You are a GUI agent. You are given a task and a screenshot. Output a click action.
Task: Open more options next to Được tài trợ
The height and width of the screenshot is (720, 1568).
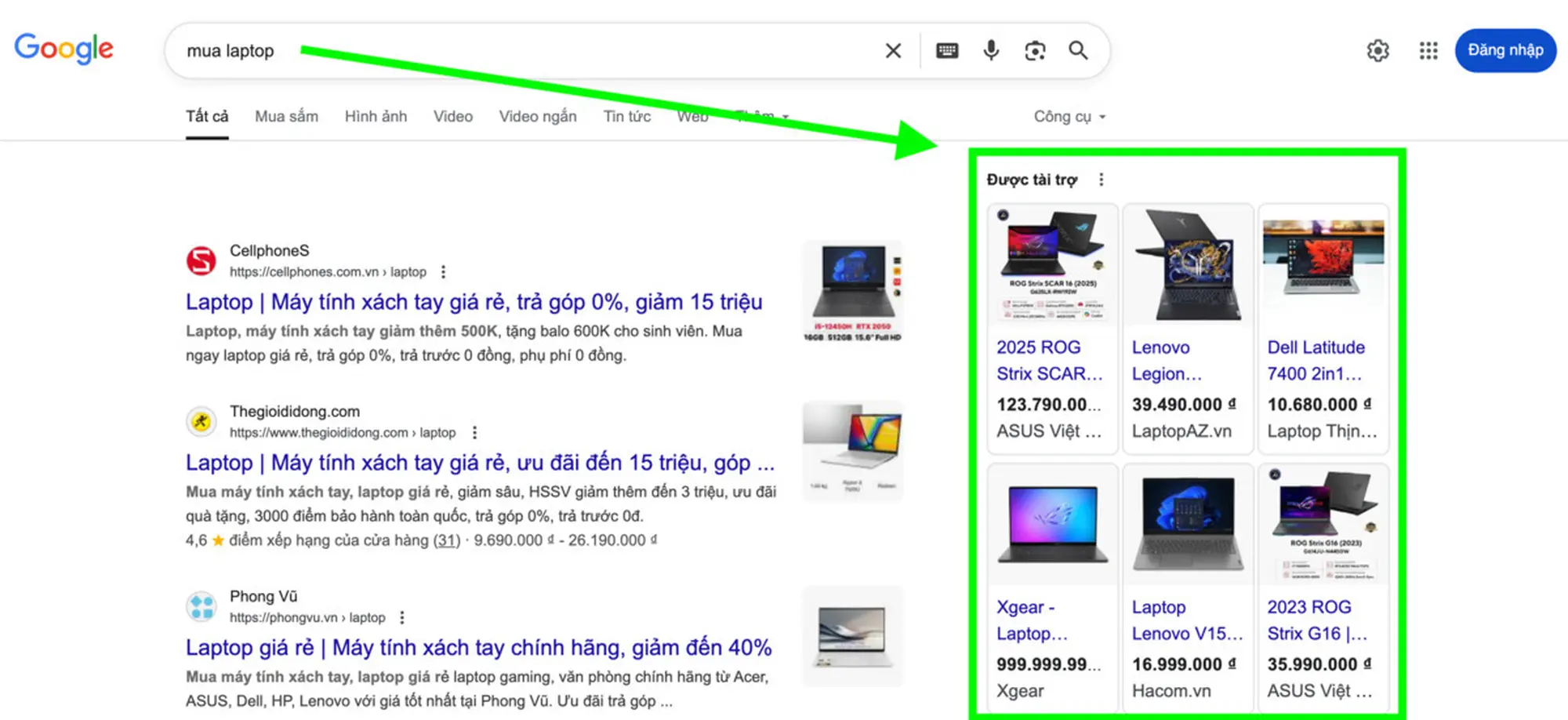tap(1101, 180)
